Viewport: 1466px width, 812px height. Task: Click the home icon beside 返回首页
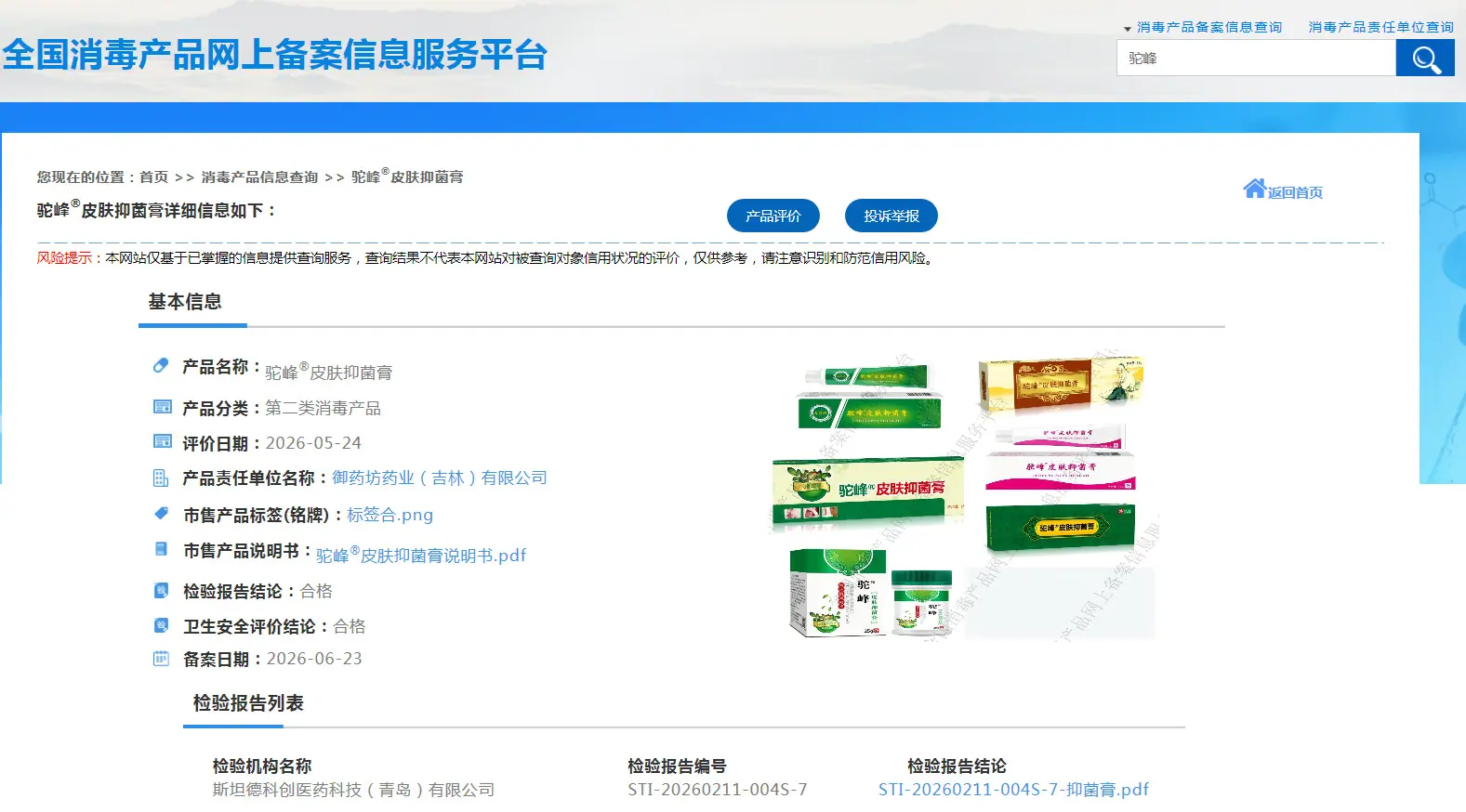coord(1255,189)
